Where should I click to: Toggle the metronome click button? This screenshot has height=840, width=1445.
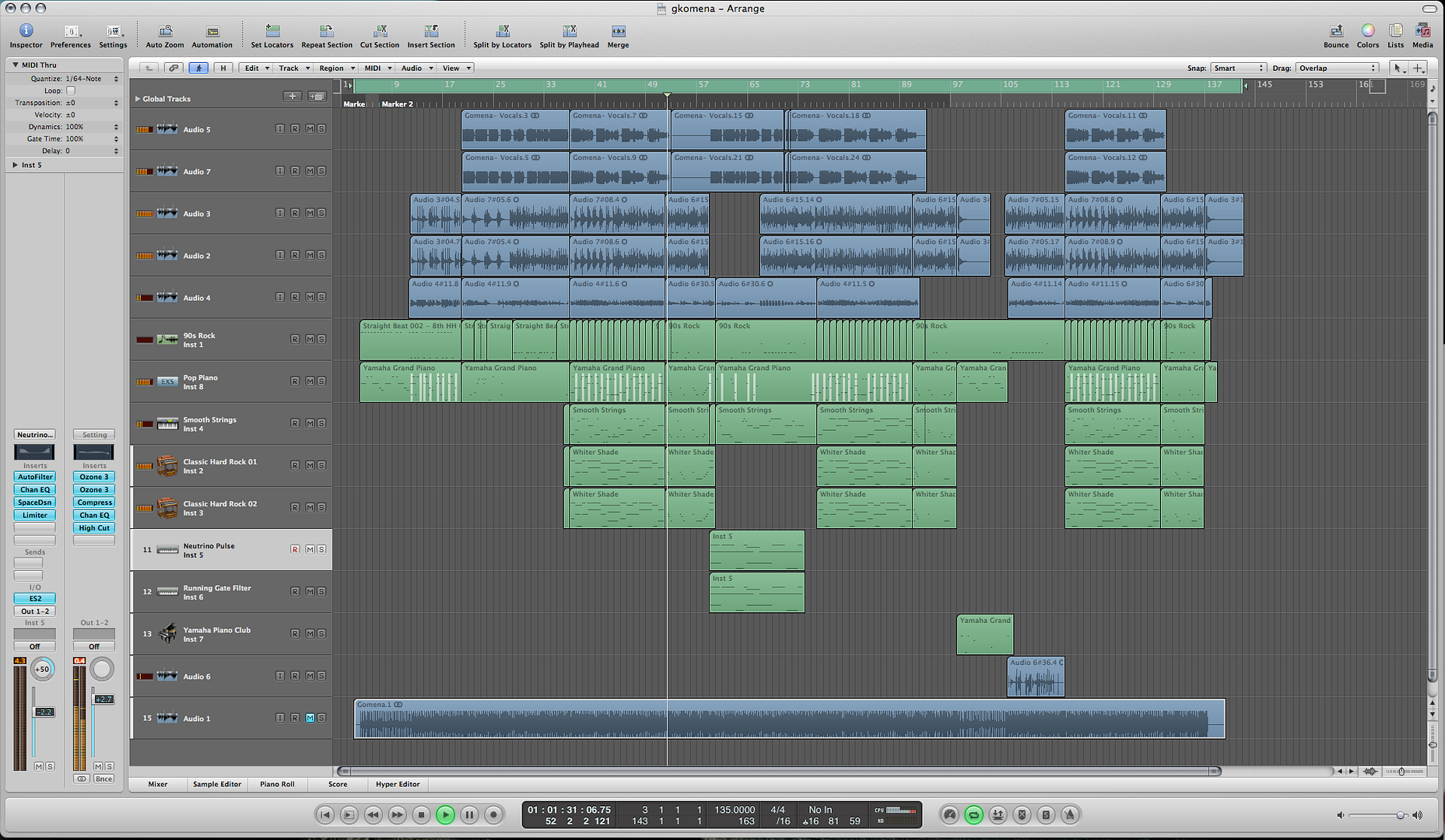tap(1070, 814)
